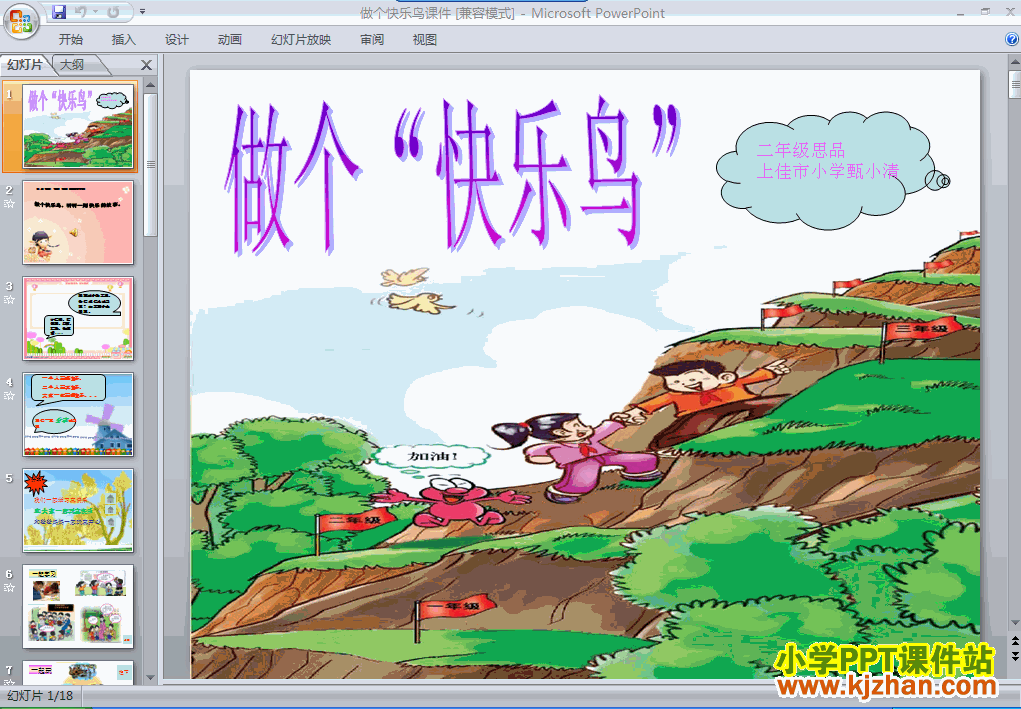Click the animation star under slide 4
The image size is (1021, 709).
click(9, 396)
